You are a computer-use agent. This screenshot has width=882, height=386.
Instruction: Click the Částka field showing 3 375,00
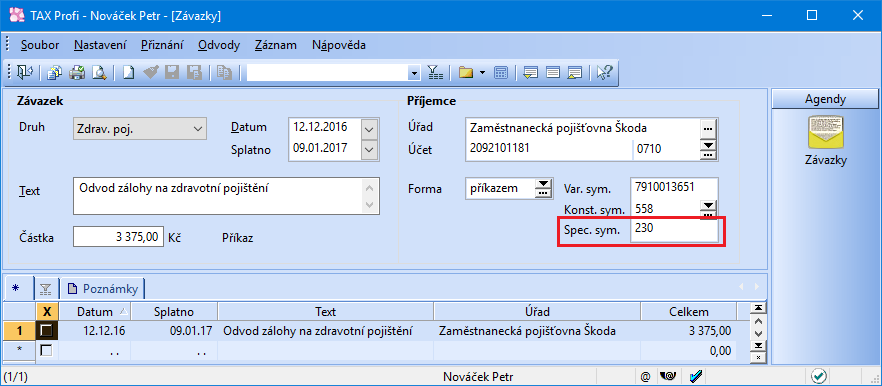(x=119, y=237)
